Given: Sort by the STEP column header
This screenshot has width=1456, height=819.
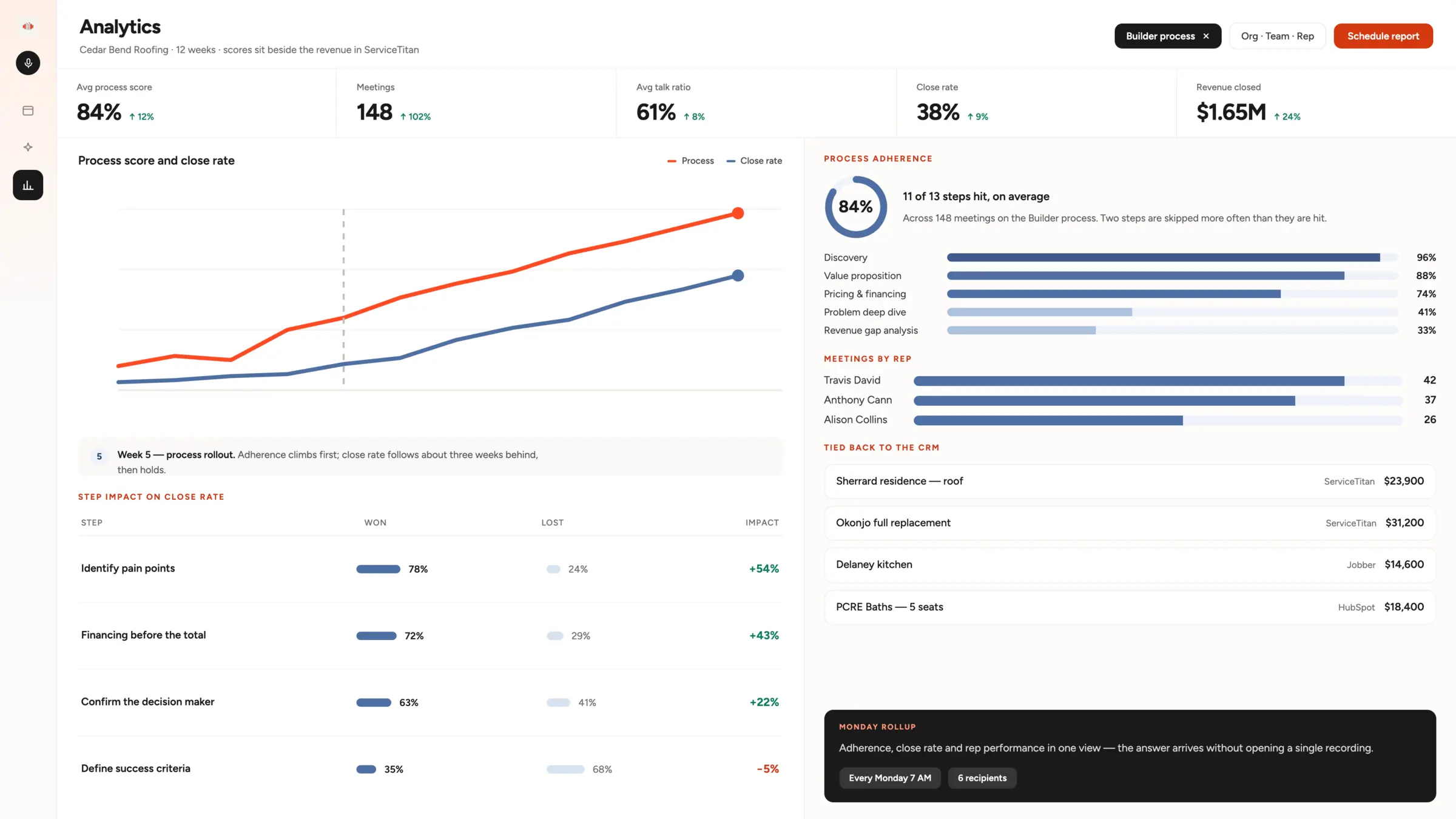Looking at the screenshot, I should 92,522.
